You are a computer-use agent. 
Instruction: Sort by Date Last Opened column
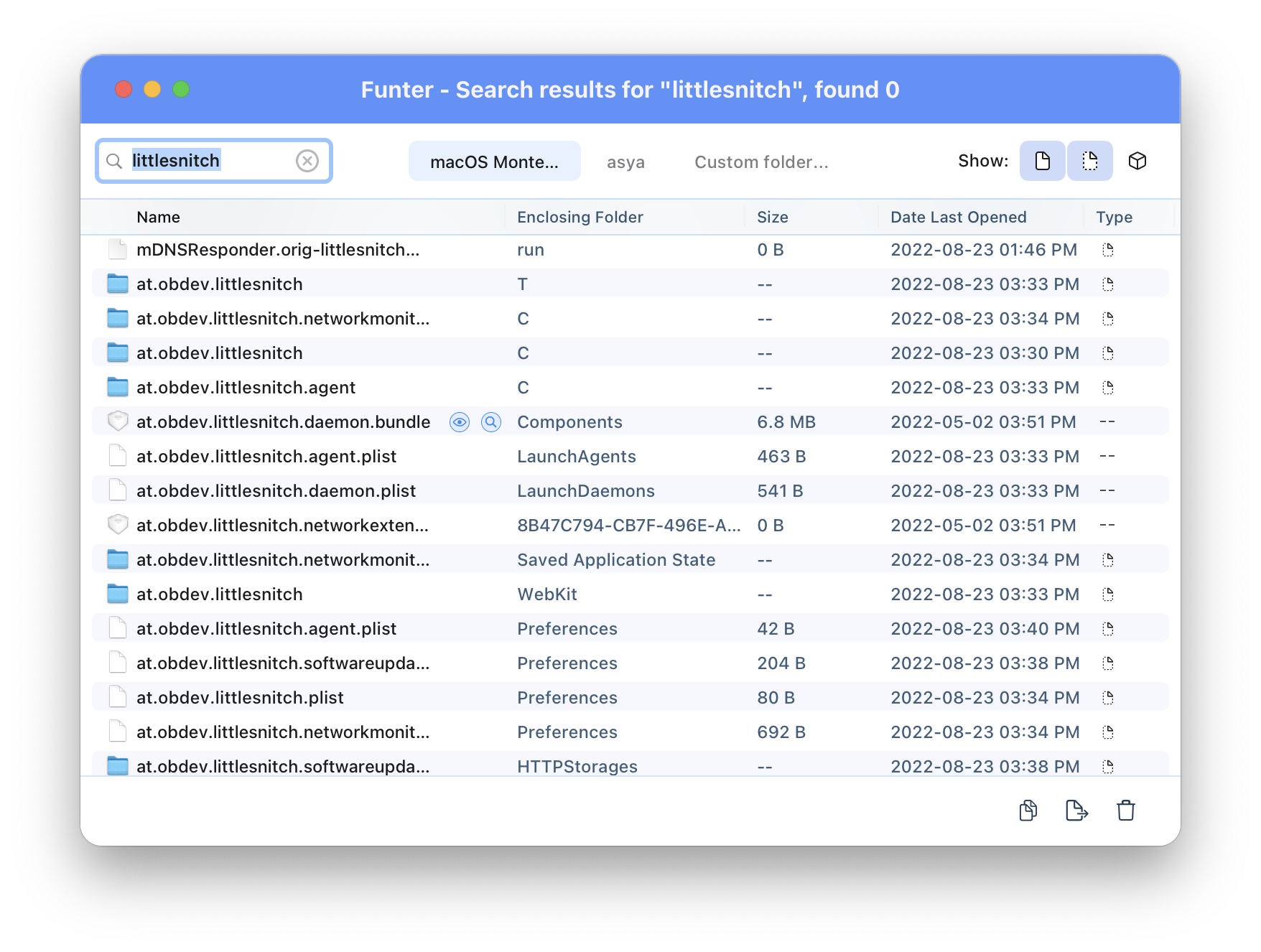(x=958, y=217)
